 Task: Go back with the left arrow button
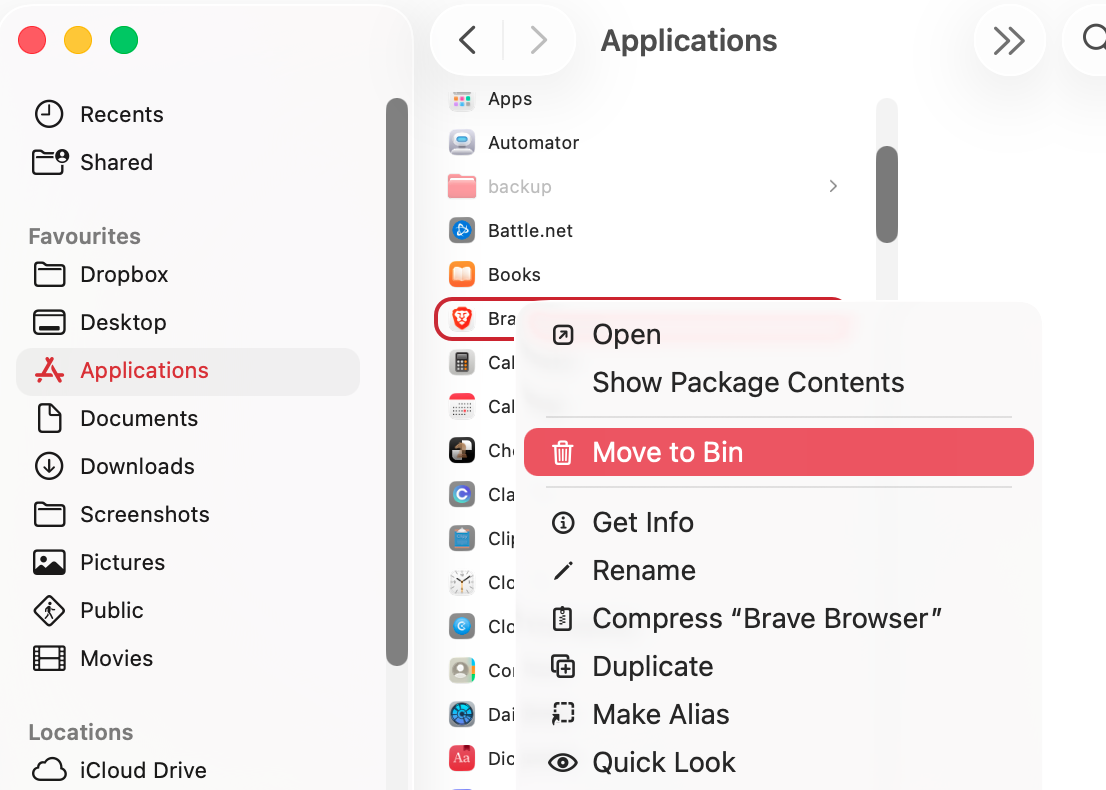[x=468, y=40]
